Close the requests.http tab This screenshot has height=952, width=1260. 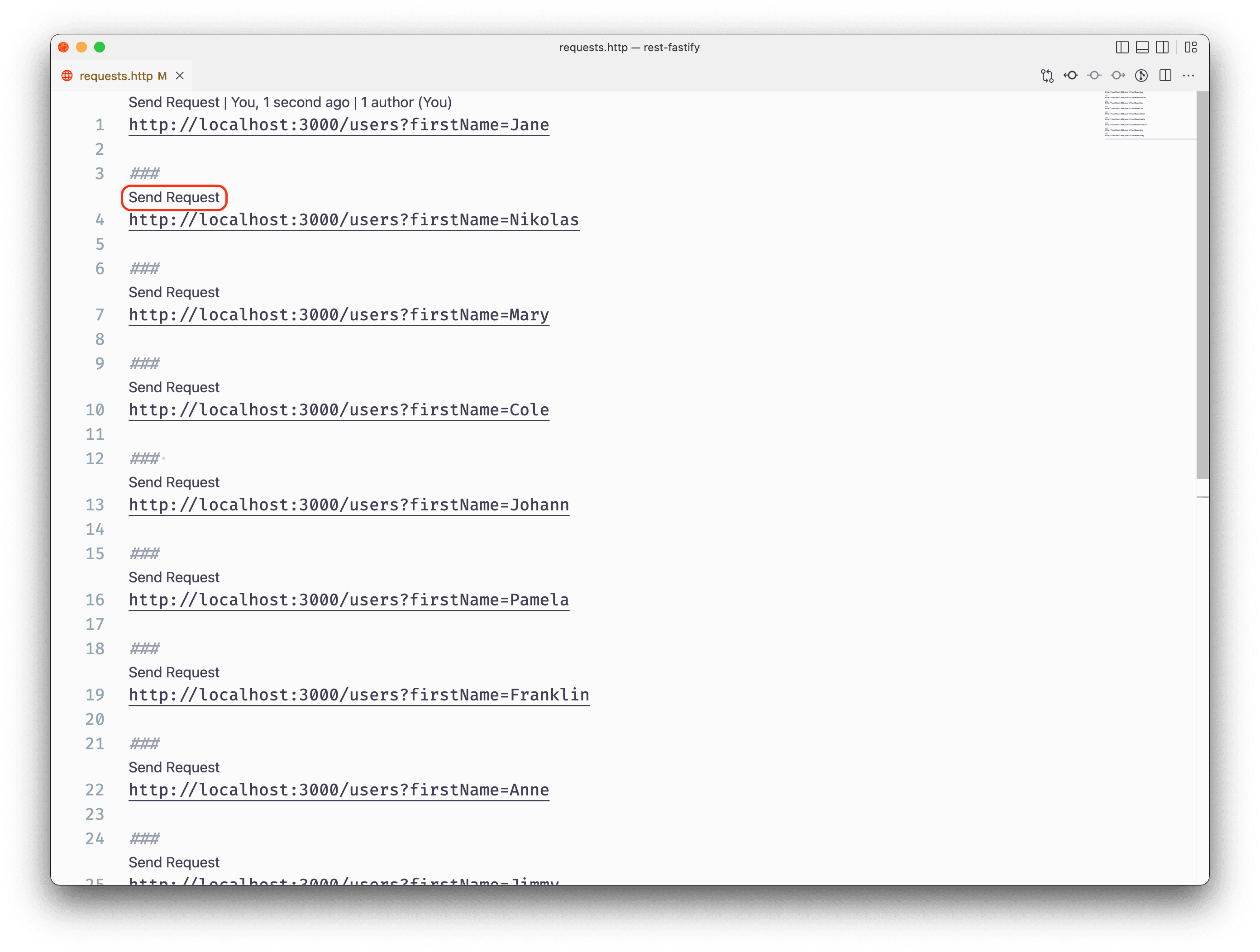click(180, 76)
